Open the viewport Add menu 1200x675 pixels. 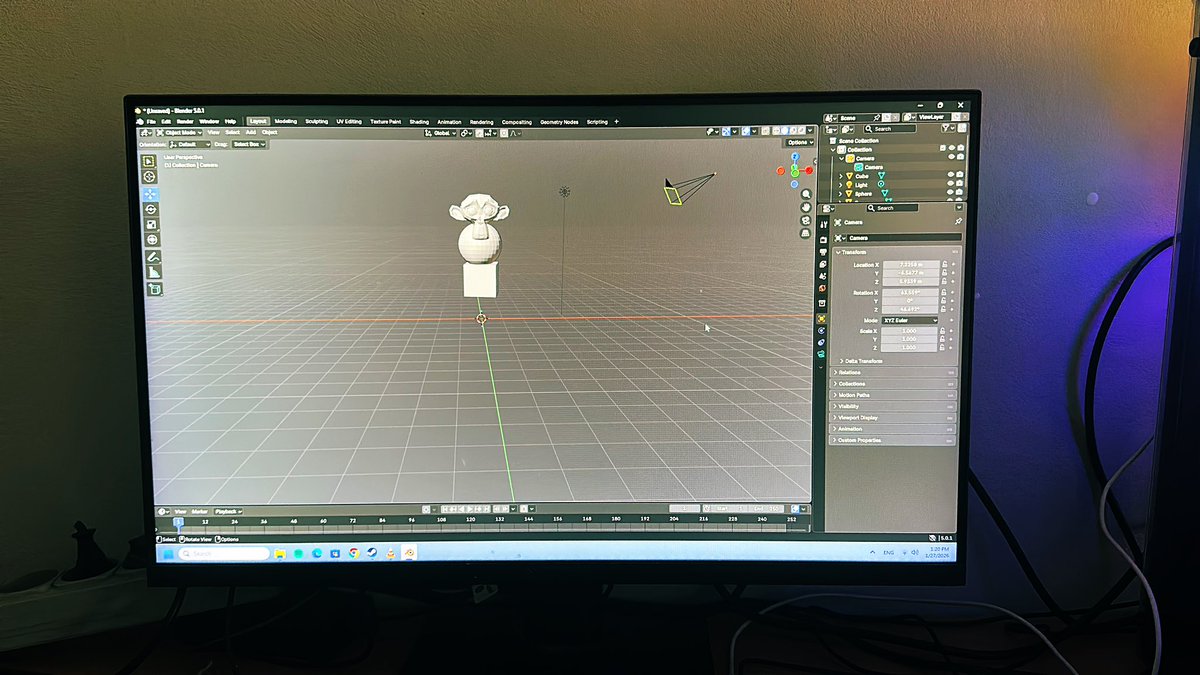tap(251, 132)
